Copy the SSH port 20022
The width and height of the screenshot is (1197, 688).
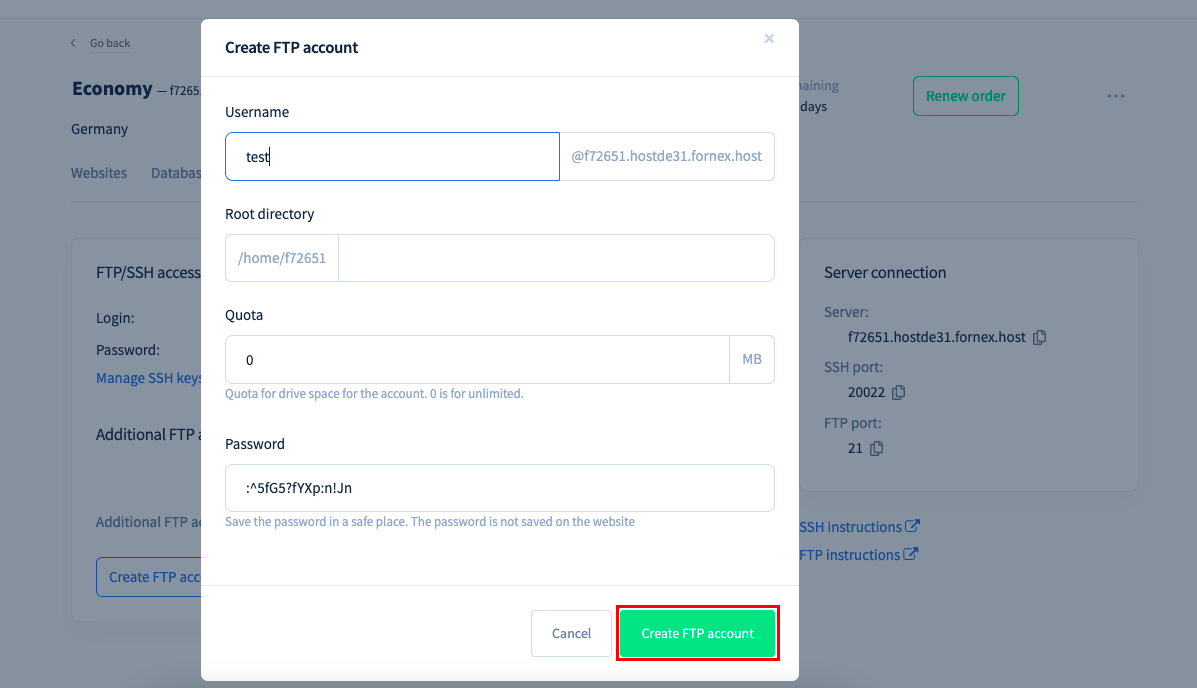click(x=899, y=392)
